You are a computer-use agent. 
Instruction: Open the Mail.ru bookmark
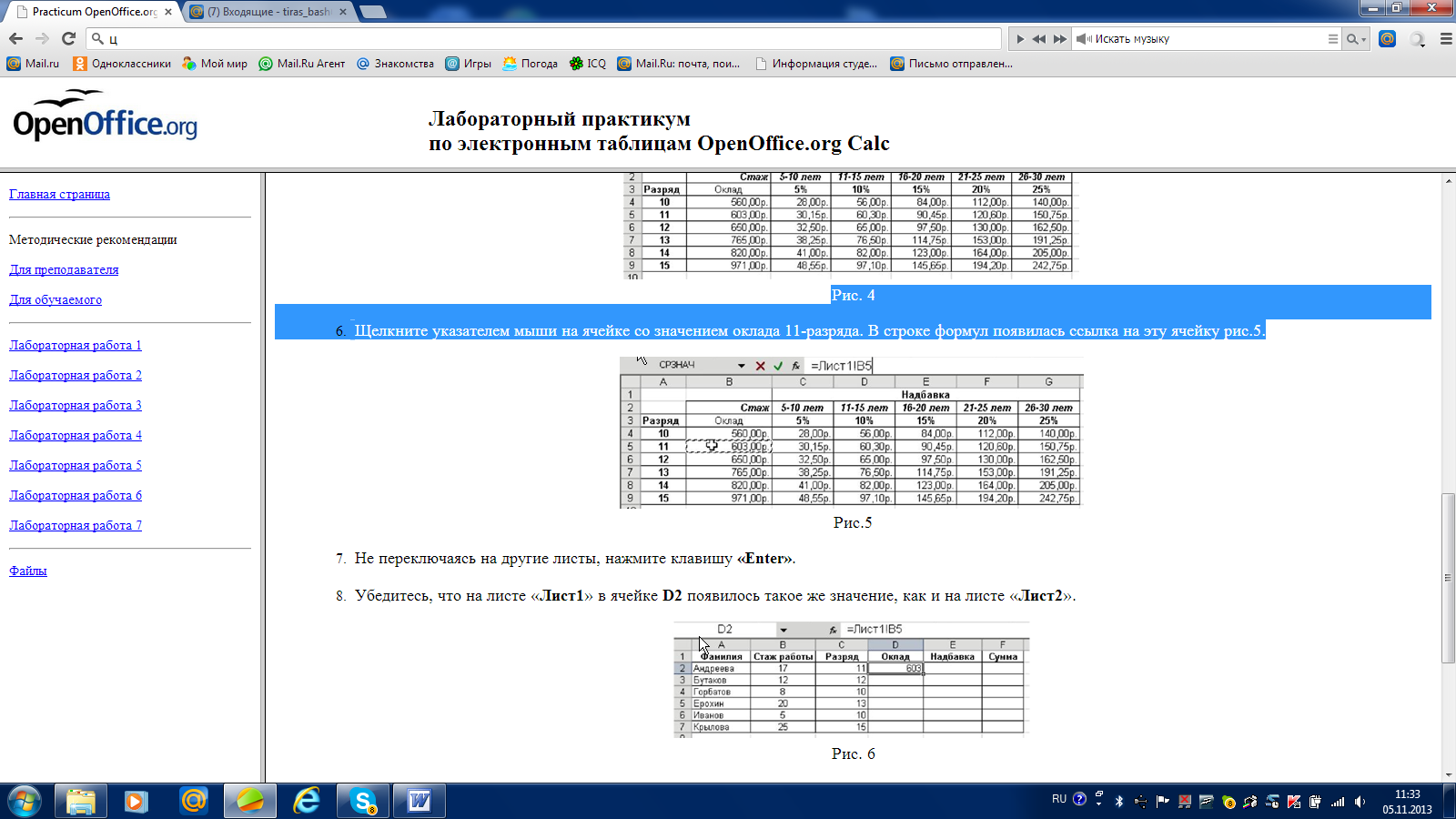33,64
